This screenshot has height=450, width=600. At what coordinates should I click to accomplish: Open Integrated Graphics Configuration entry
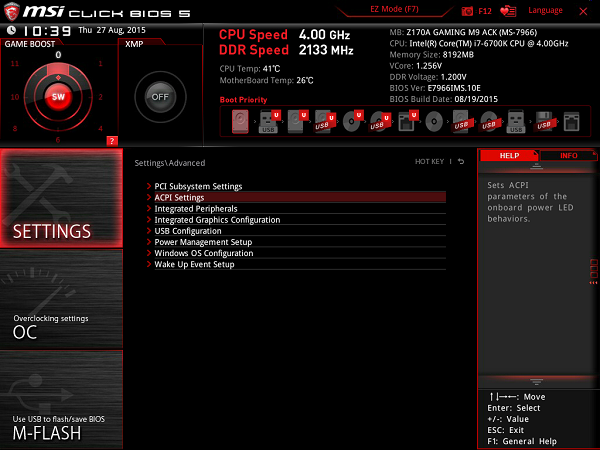point(300,219)
